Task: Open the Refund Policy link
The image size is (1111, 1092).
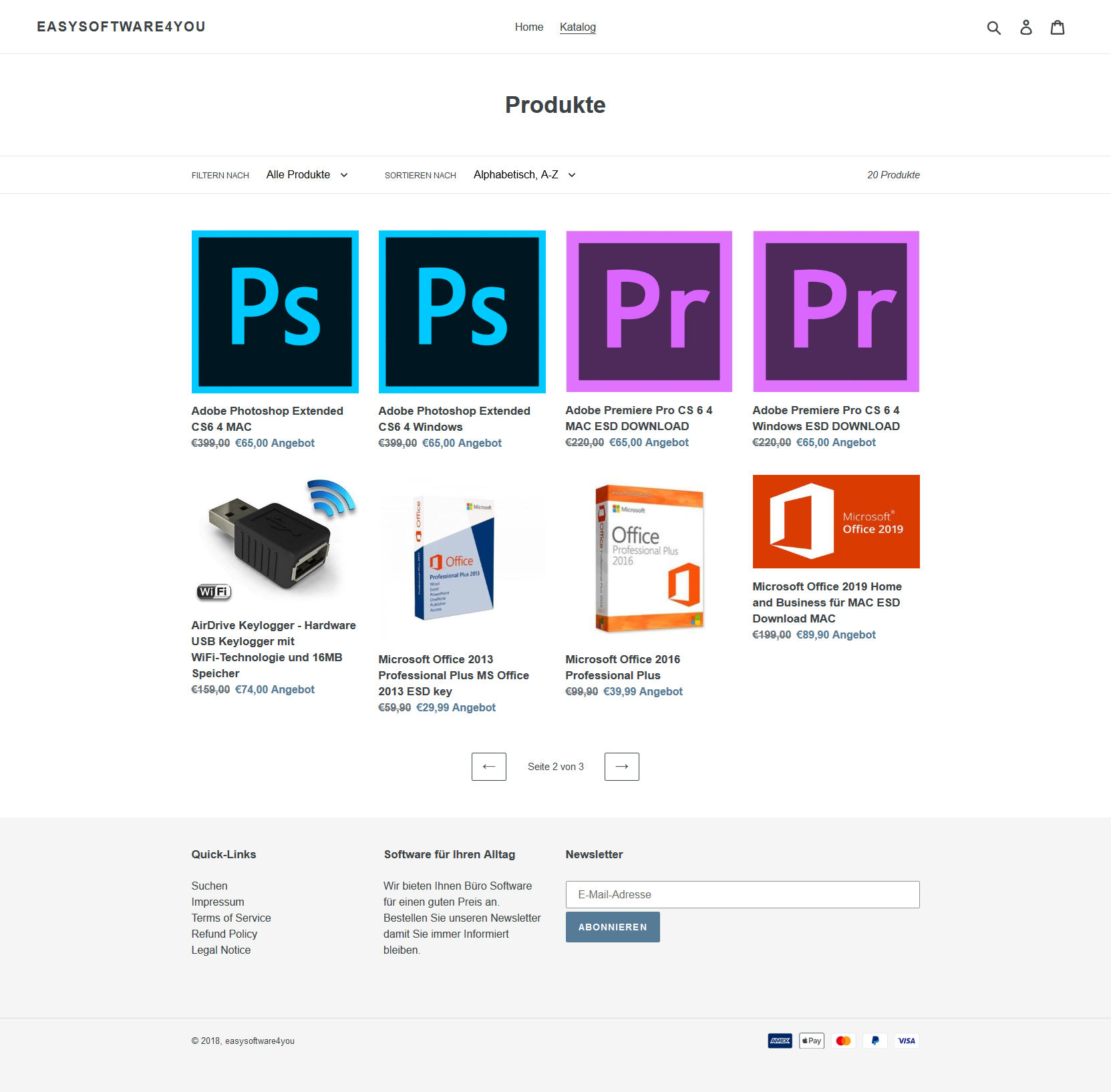Action: (224, 934)
